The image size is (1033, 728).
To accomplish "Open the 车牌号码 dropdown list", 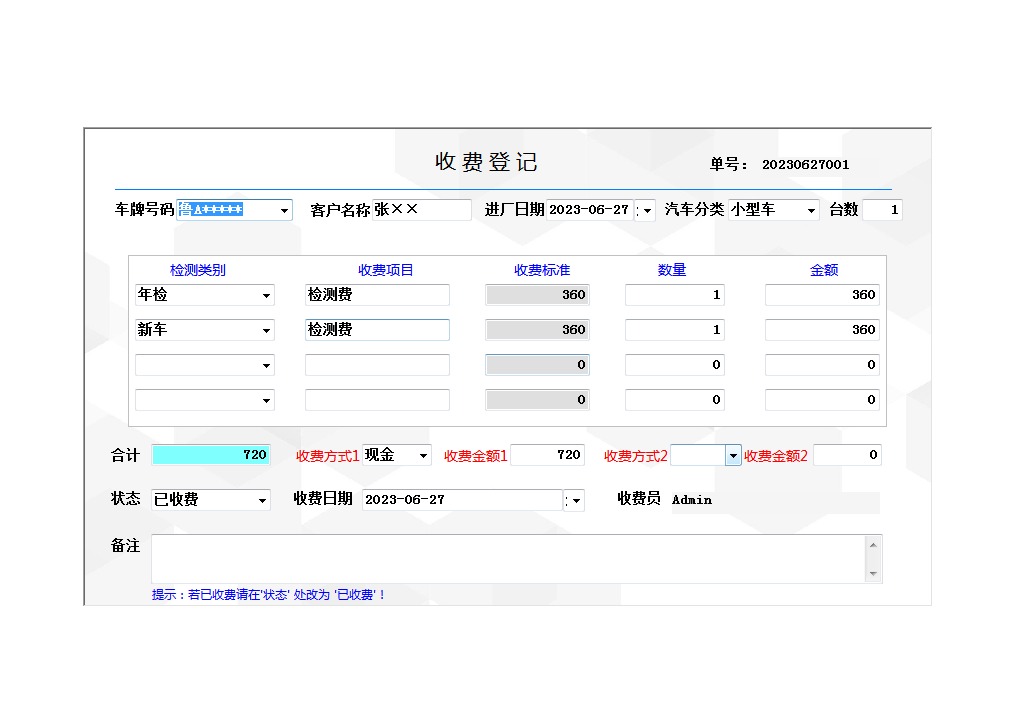I will click(284, 210).
